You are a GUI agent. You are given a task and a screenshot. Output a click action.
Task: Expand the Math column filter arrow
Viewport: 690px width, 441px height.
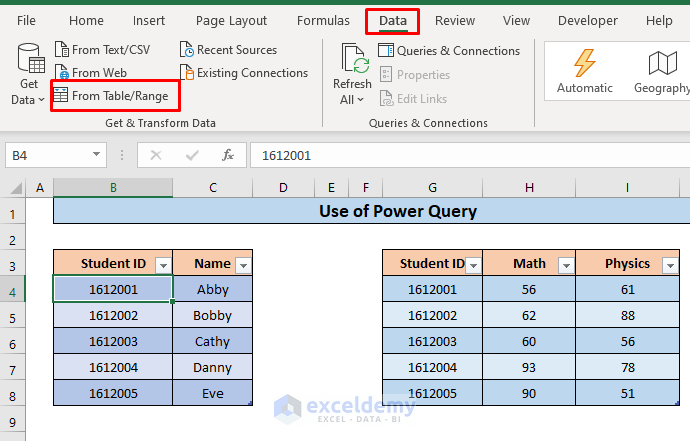(565, 265)
